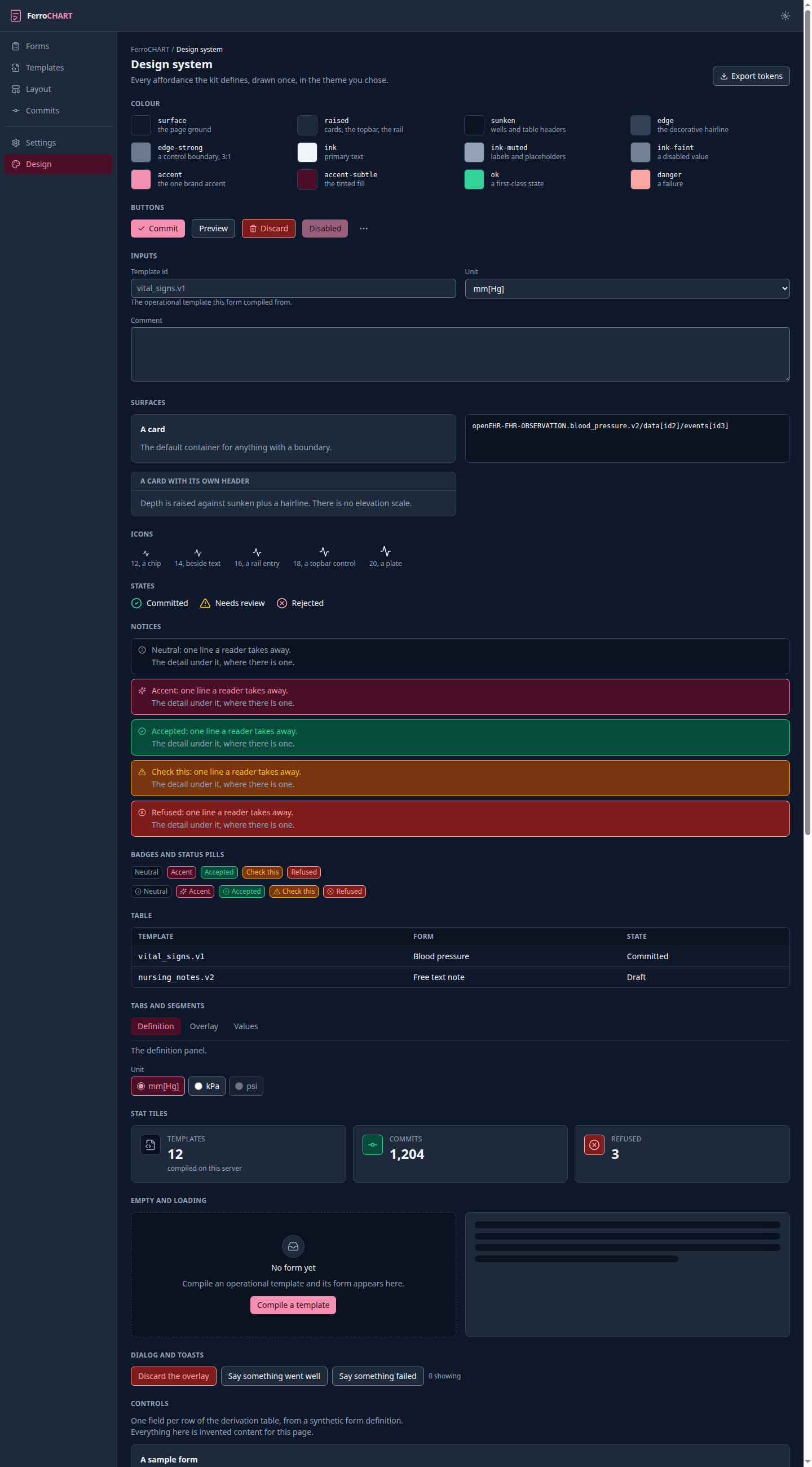The height and width of the screenshot is (1467, 812).
Task: Click the accent pink colour swatch
Action: click(140, 179)
